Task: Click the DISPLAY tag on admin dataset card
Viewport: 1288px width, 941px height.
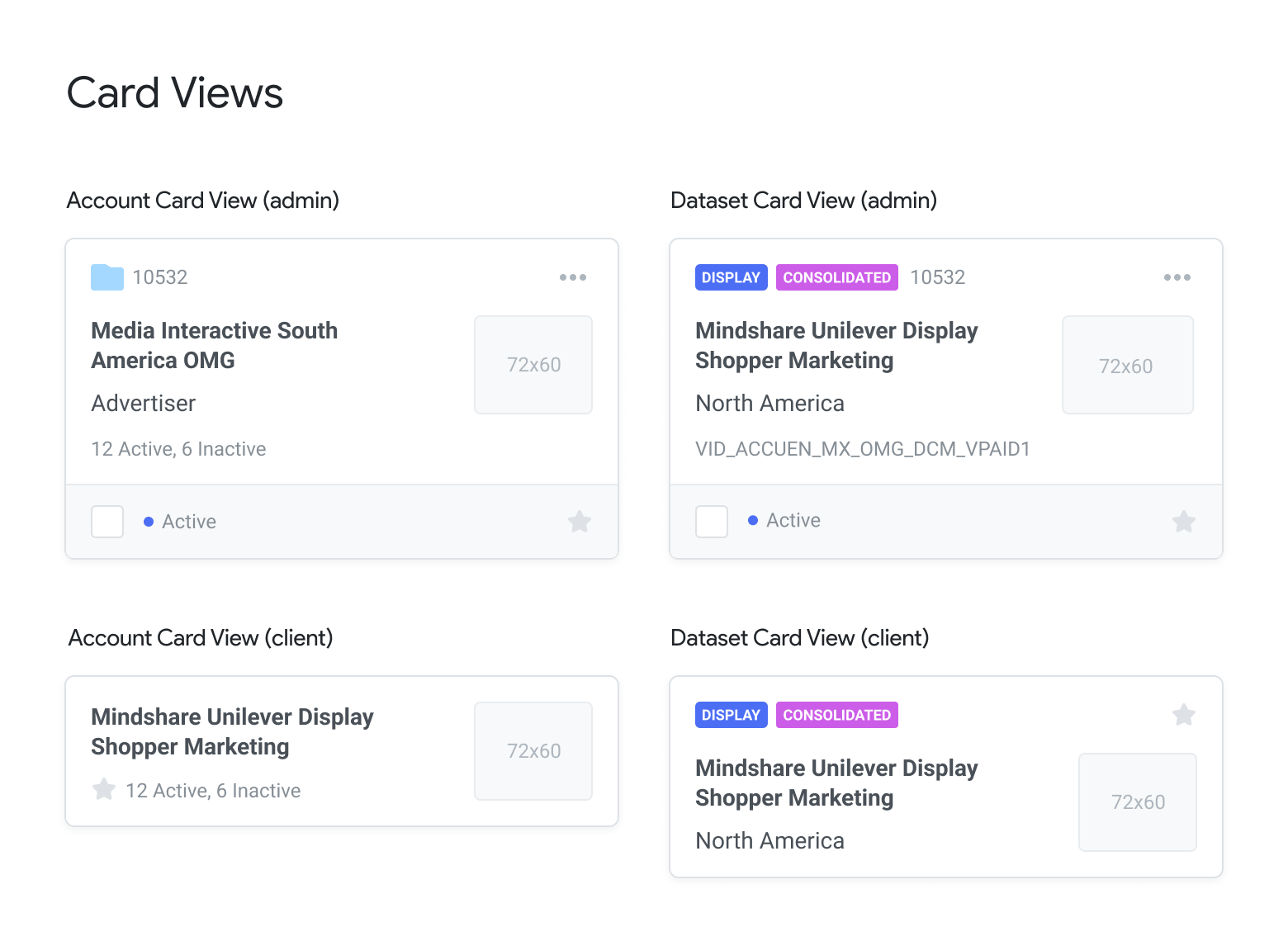Action: [x=731, y=277]
